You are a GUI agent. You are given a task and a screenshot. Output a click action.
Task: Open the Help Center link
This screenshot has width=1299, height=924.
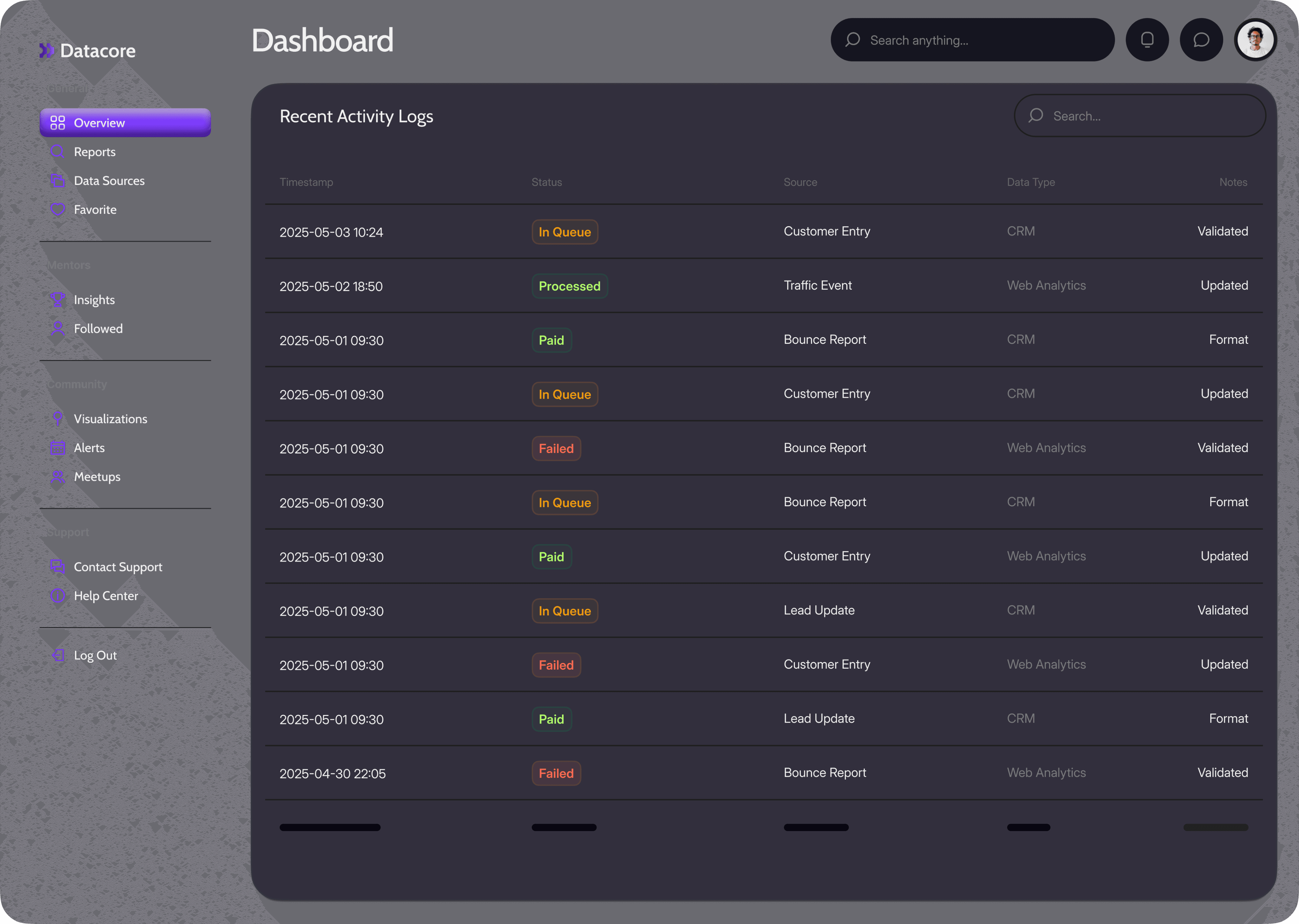pyautogui.click(x=125, y=596)
